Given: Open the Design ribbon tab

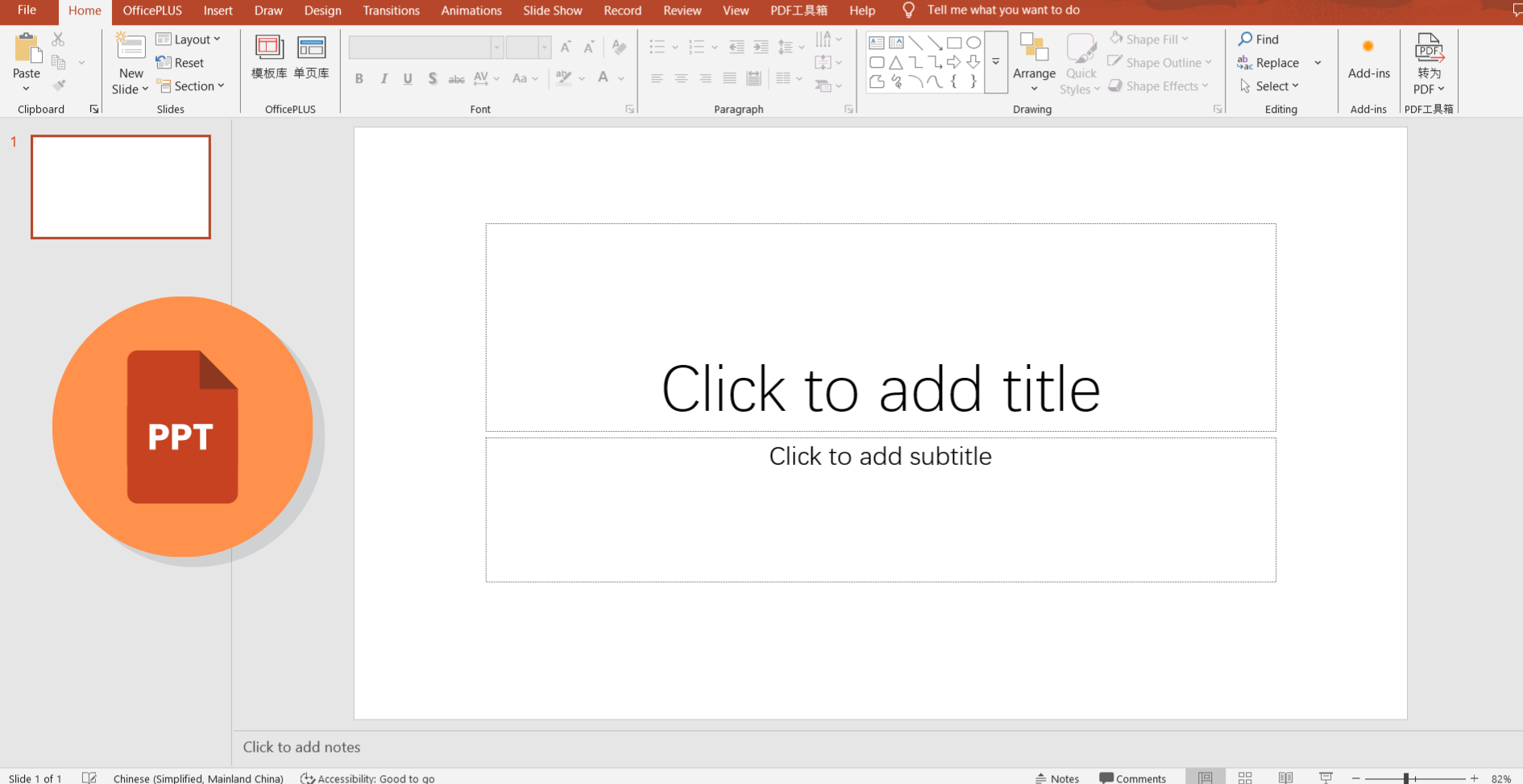Looking at the screenshot, I should tap(322, 10).
